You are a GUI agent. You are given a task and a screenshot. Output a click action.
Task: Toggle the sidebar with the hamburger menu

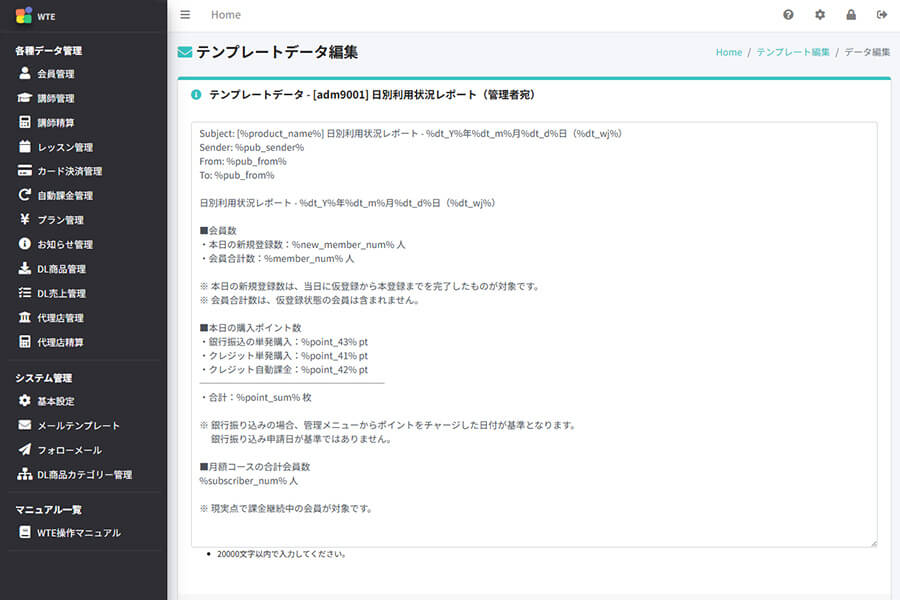184,14
